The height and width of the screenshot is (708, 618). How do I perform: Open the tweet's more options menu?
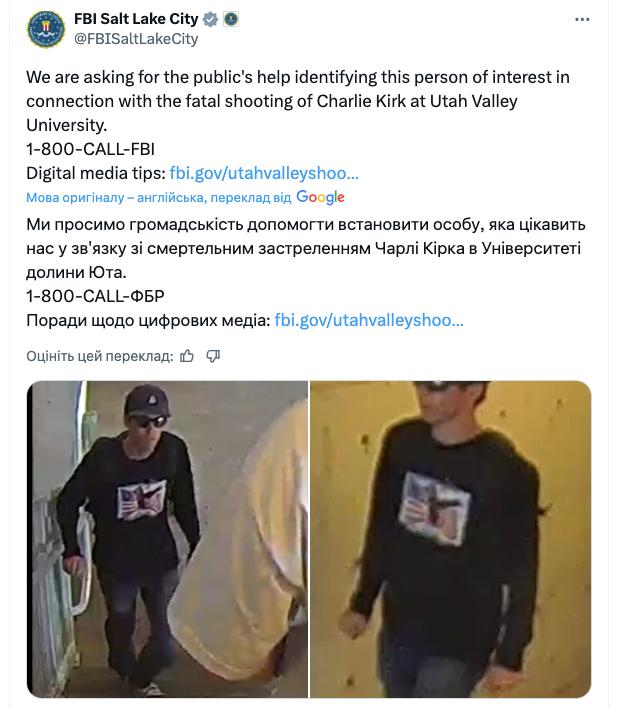click(x=582, y=19)
